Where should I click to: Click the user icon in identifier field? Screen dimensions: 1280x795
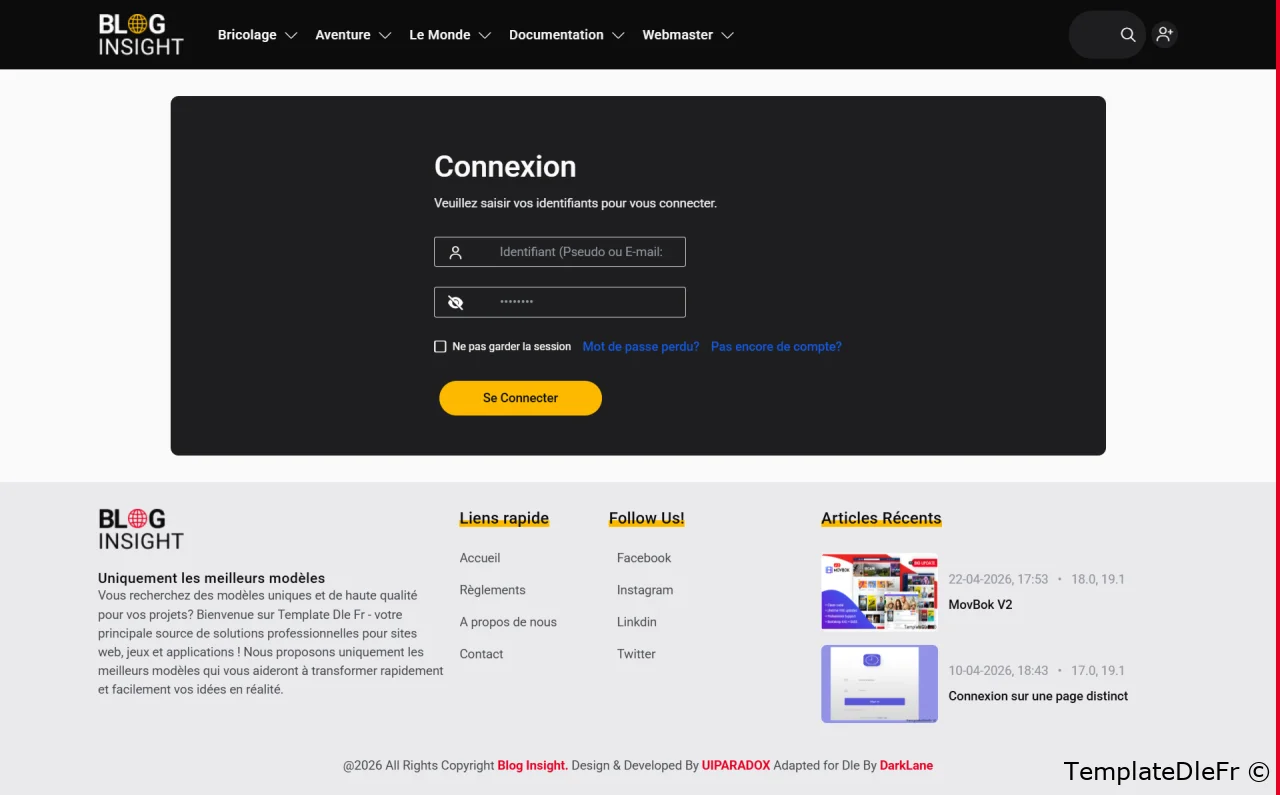[x=455, y=252]
